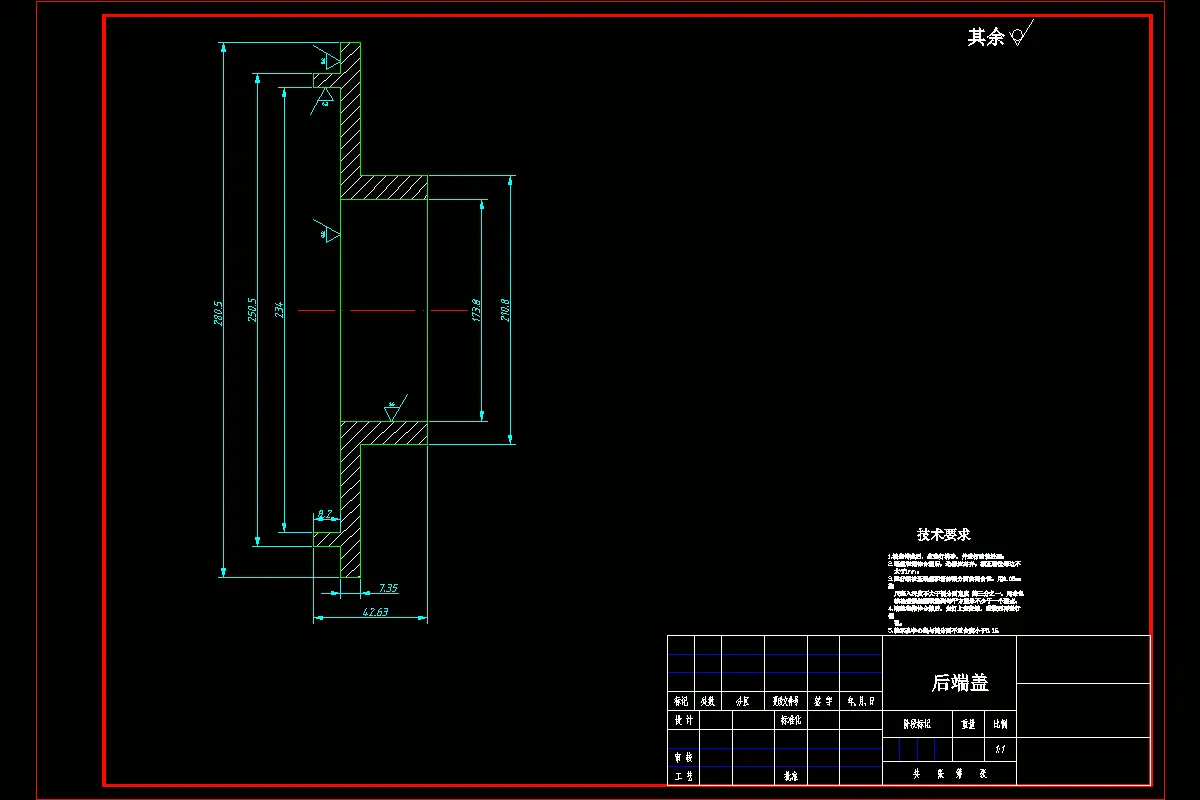Click the 标准化 cell
Image resolution: width=1200 pixels, height=800 pixels.
790,720
